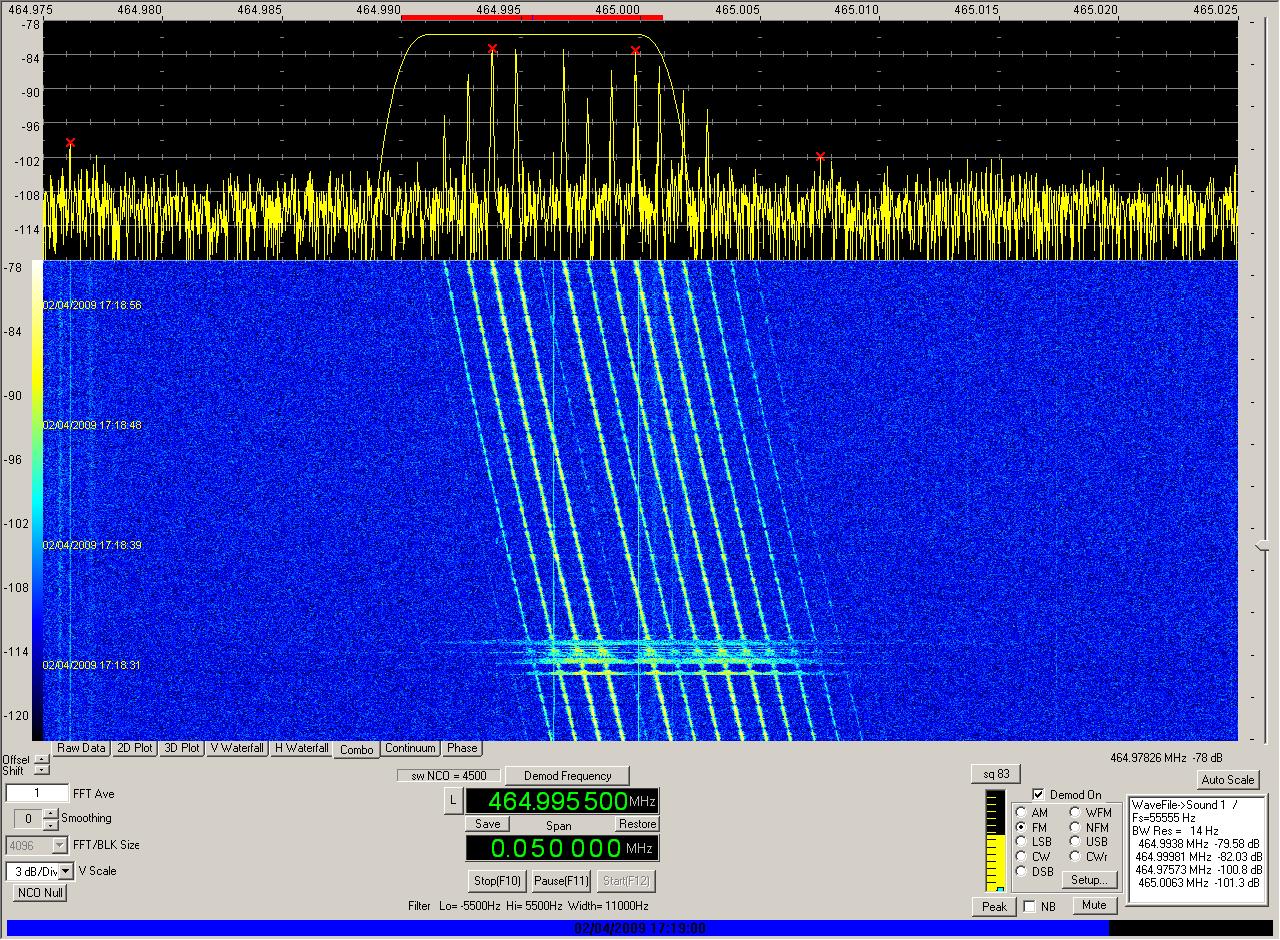Increase the Smoothing value with up arrow

tap(51, 813)
